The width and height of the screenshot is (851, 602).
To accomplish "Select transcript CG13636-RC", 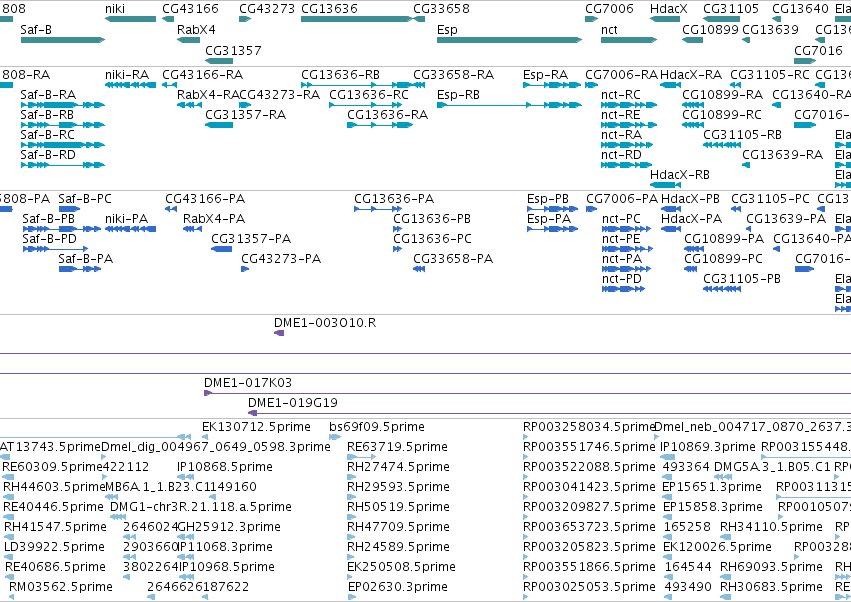I will coord(369,95).
